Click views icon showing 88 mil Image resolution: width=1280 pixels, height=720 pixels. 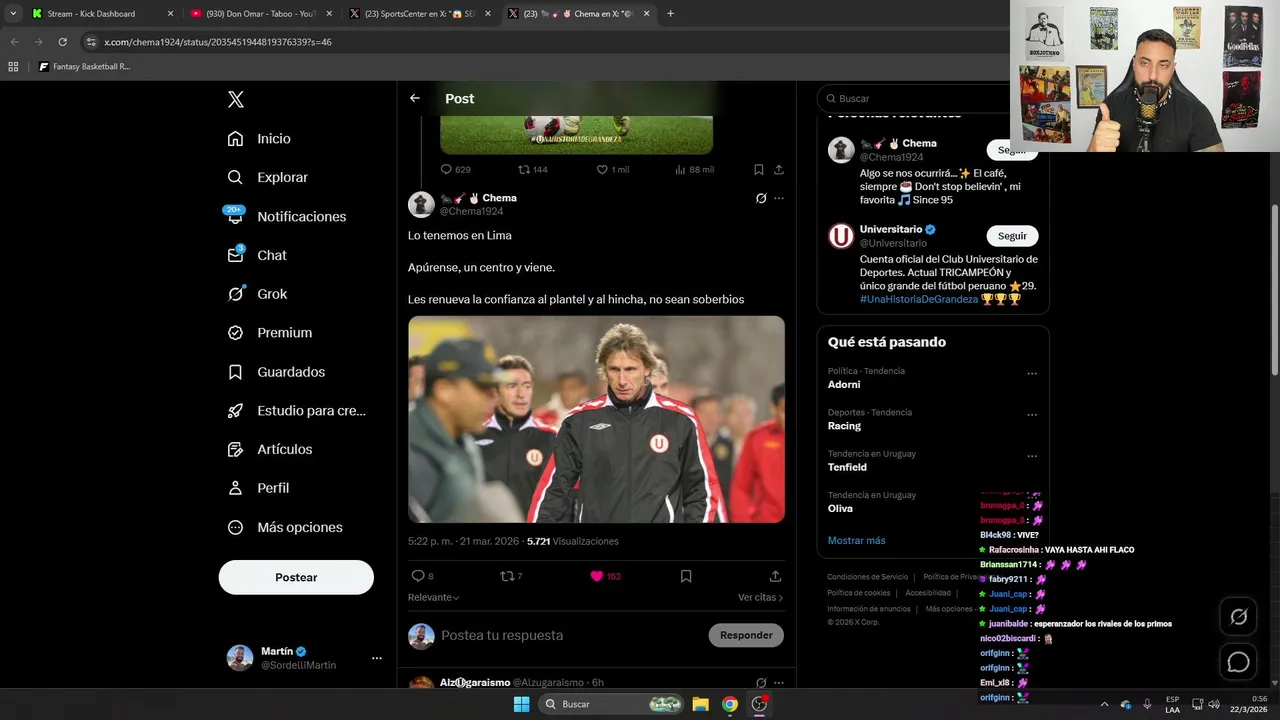(680, 170)
